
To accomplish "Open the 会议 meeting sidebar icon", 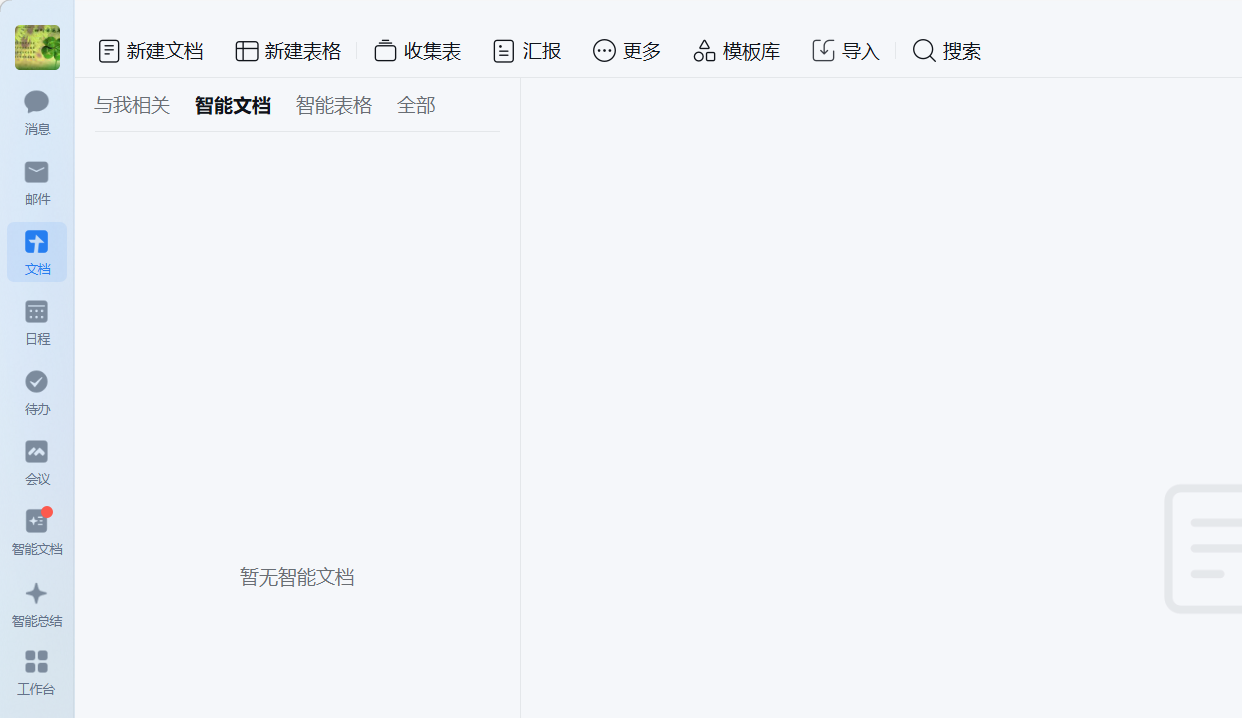I will [x=37, y=462].
